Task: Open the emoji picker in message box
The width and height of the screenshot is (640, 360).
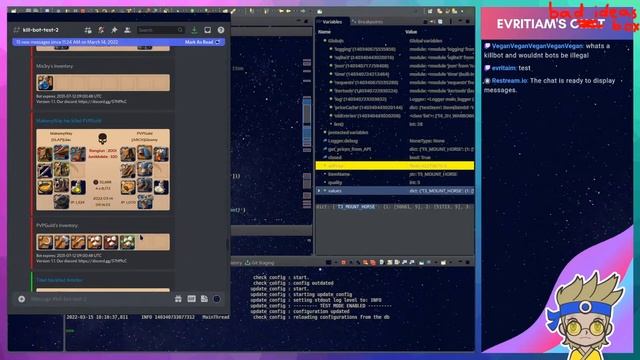Action: point(217,299)
